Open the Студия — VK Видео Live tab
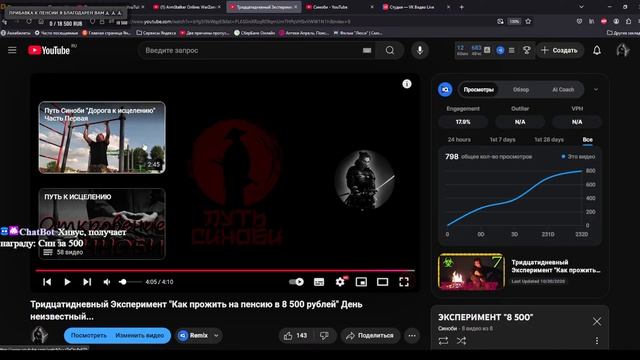This screenshot has width=640, height=360. [416, 7]
